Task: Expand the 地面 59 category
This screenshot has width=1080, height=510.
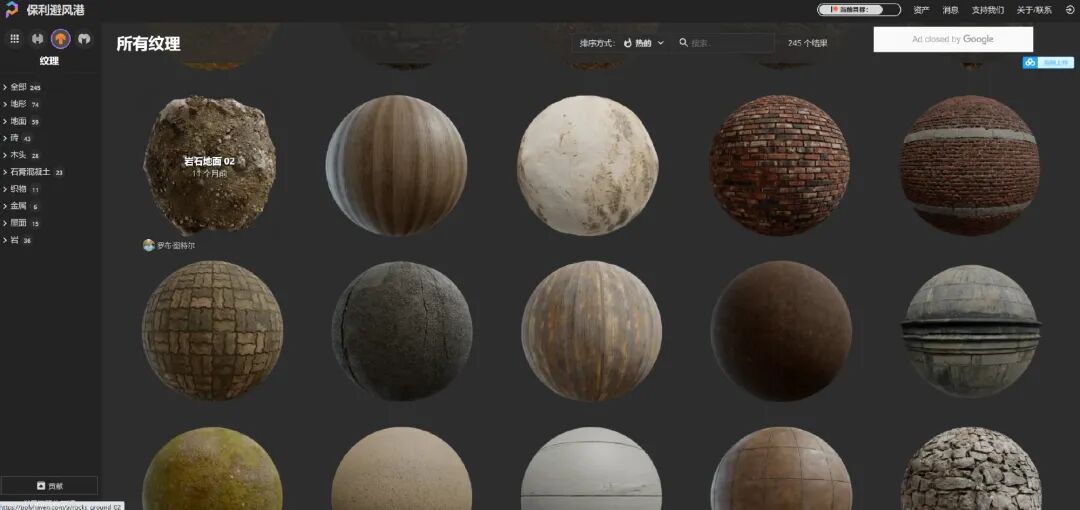Action: pyautogui.click(x=21, y=121)
